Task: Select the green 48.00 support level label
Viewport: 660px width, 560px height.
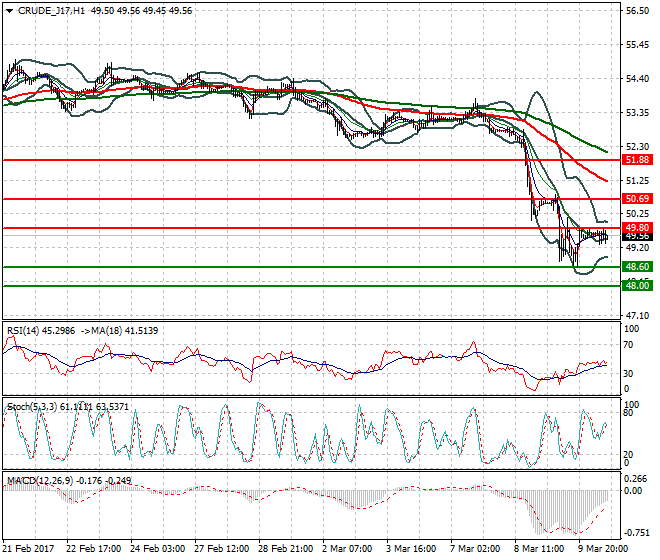Action: point(637,286)
